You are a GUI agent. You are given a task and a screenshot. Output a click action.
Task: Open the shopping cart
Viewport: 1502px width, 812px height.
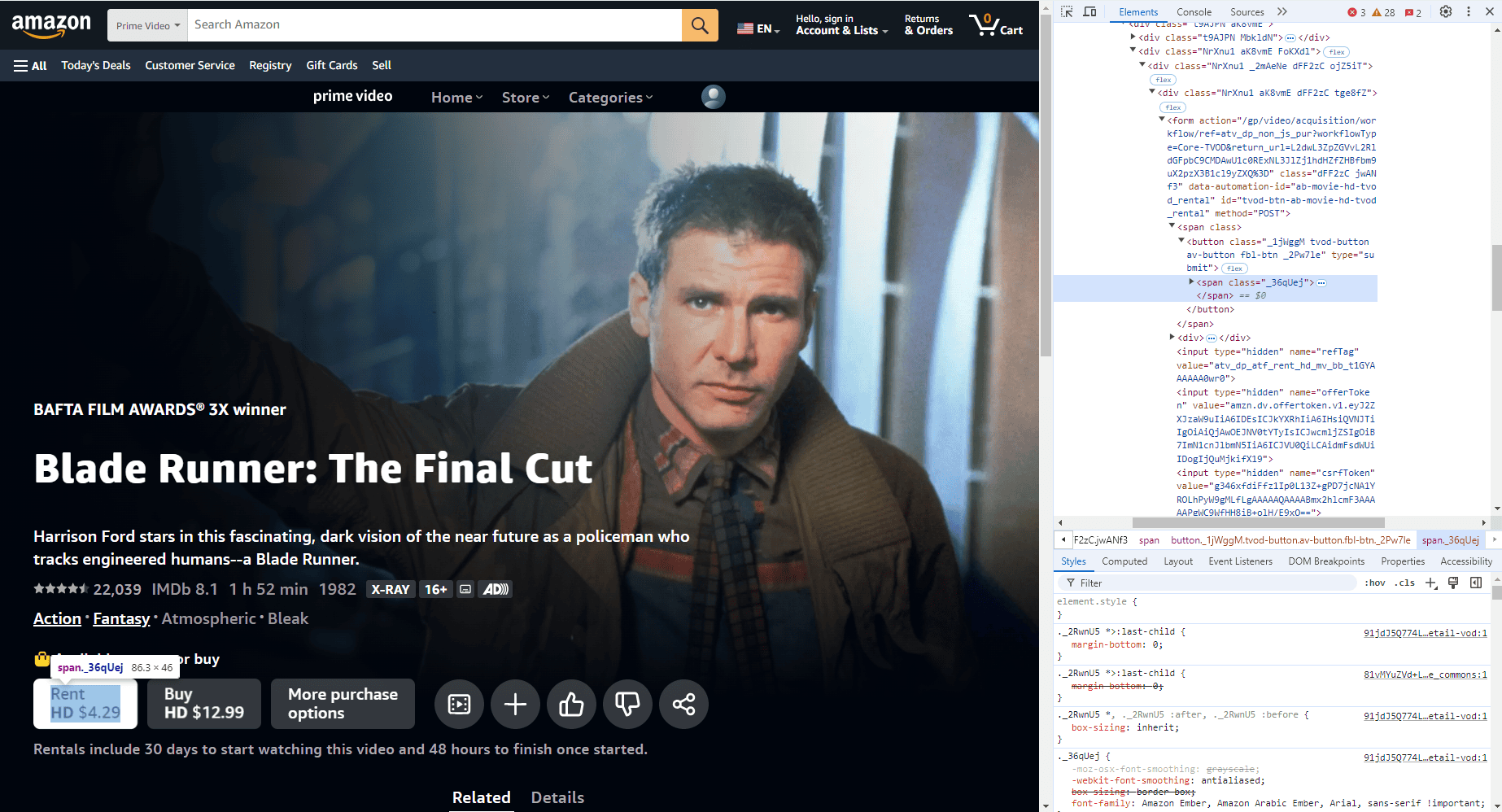996,25
